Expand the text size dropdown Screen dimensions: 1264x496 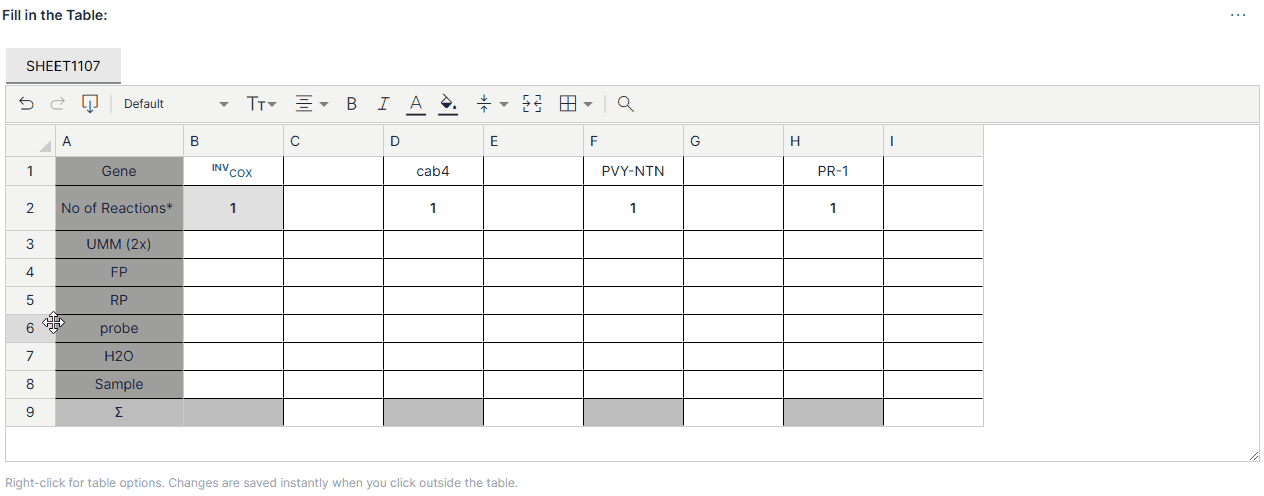tap(262, 104)
